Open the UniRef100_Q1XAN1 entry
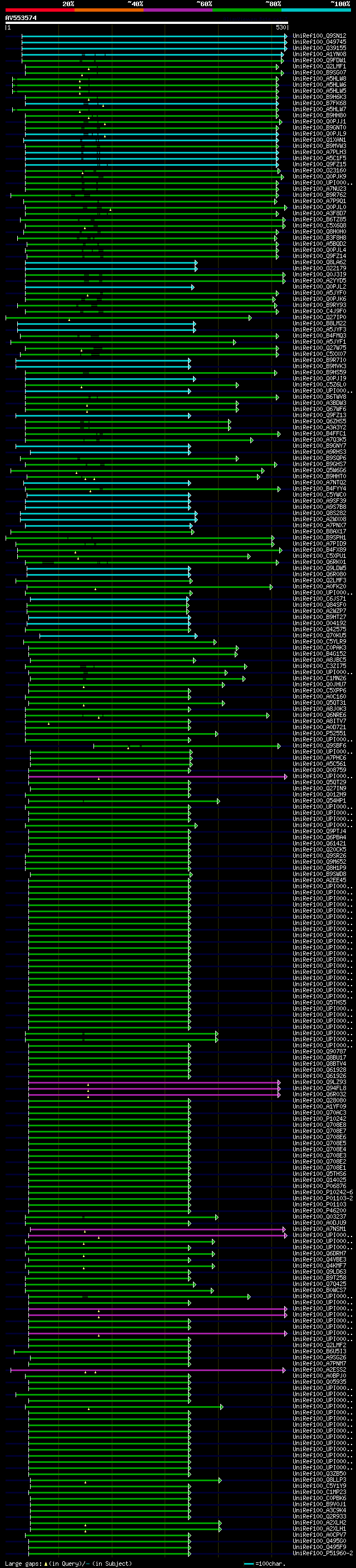Image resolution: width=356 pixels, height=1568 pixels. [319, 140]
